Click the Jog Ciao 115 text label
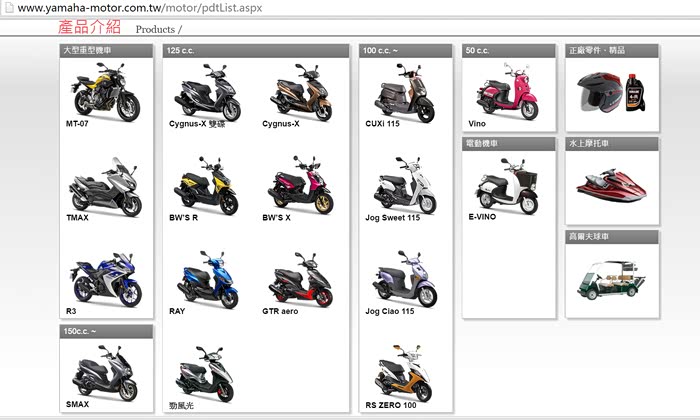This screenshot has height=420, width=700. 390,311
